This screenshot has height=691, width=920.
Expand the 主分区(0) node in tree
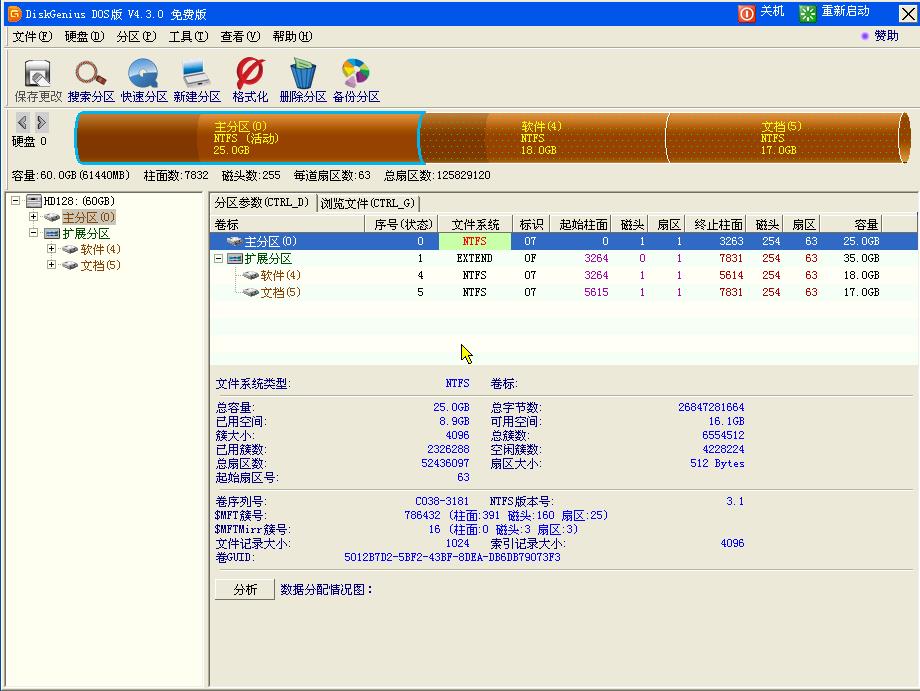(33, 216)
